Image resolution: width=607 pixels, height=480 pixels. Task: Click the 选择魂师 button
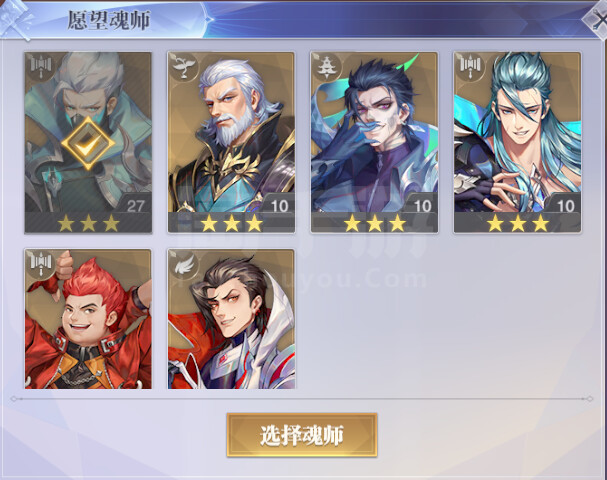click(x=302, y=435)
